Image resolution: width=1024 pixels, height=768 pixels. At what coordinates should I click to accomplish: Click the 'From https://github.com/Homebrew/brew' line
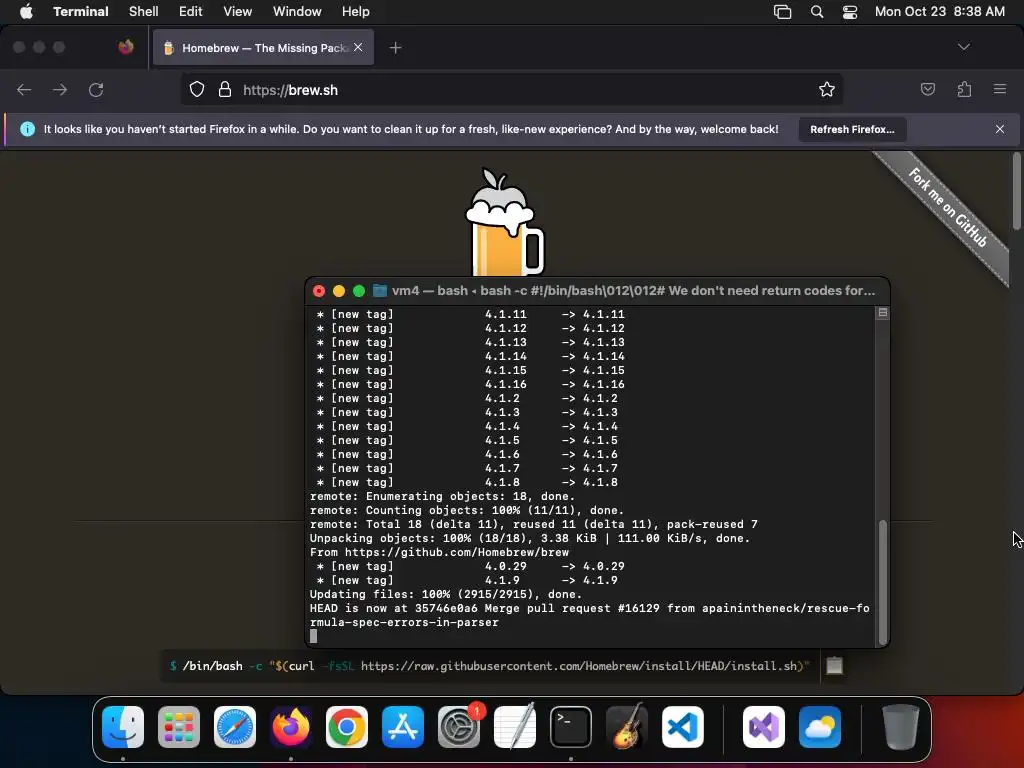tap(439, 552)
